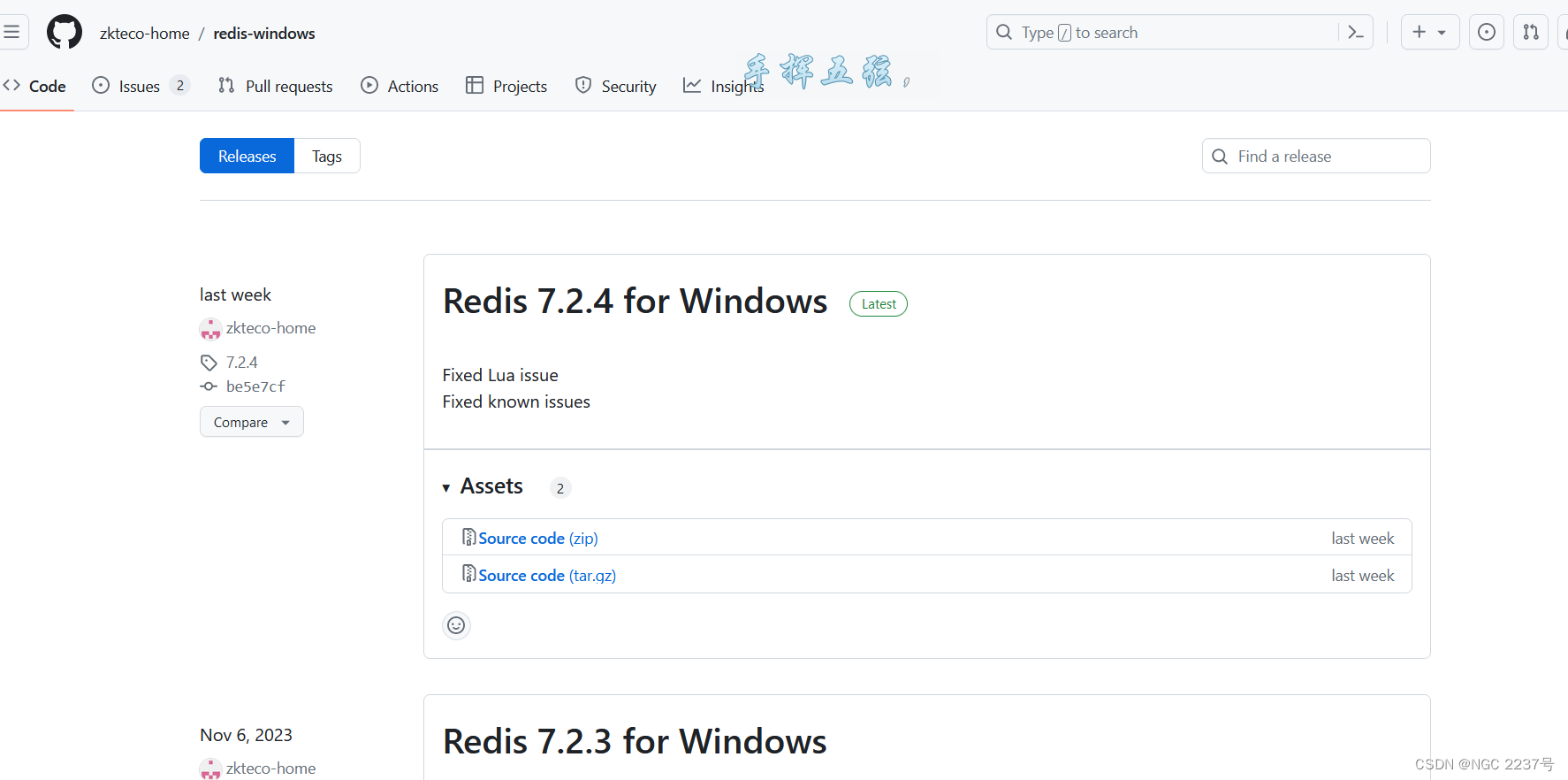
Task: Open zkteco-home owner link in breadcrumb
Action: click(145, 34)
